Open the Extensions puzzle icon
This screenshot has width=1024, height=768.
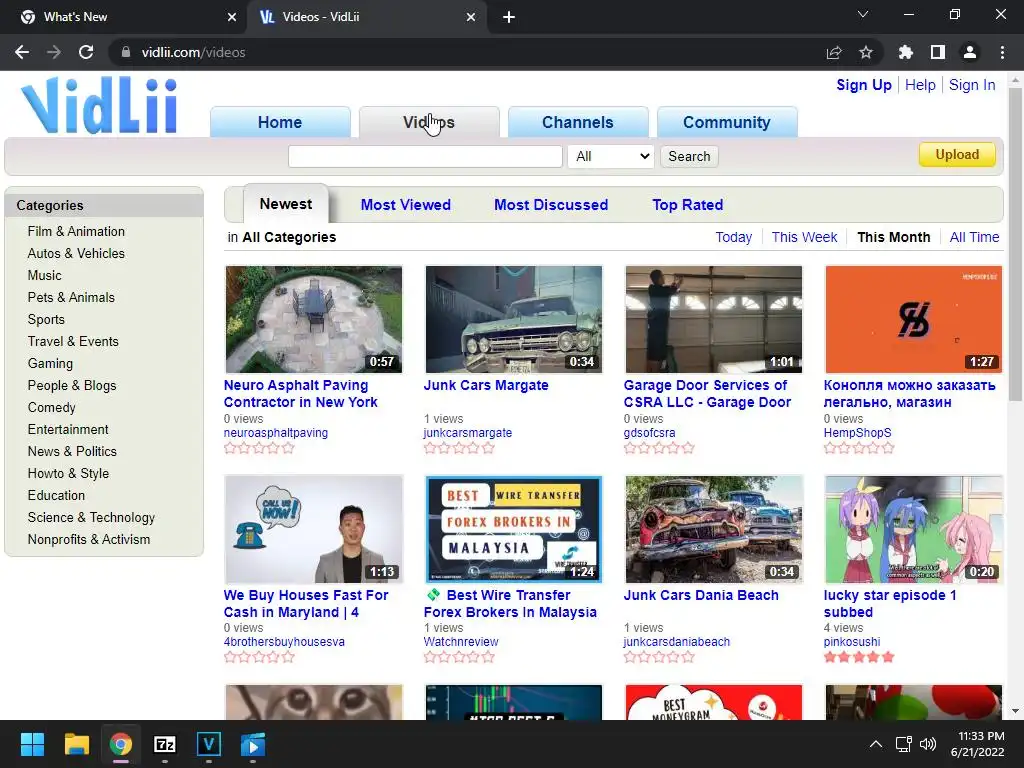[906, 52]
